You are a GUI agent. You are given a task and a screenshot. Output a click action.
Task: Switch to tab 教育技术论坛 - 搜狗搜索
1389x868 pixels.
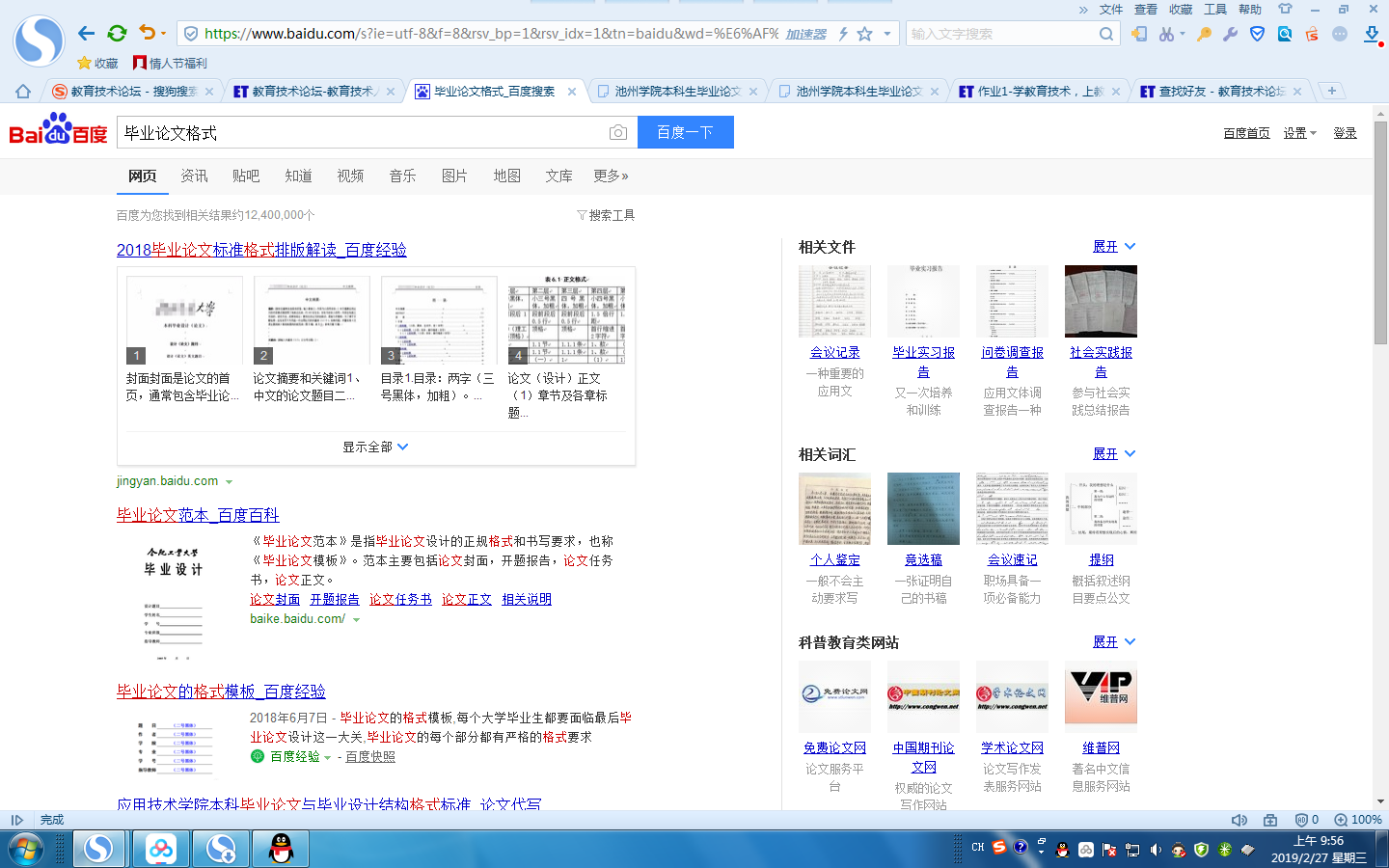click(132, 92)
